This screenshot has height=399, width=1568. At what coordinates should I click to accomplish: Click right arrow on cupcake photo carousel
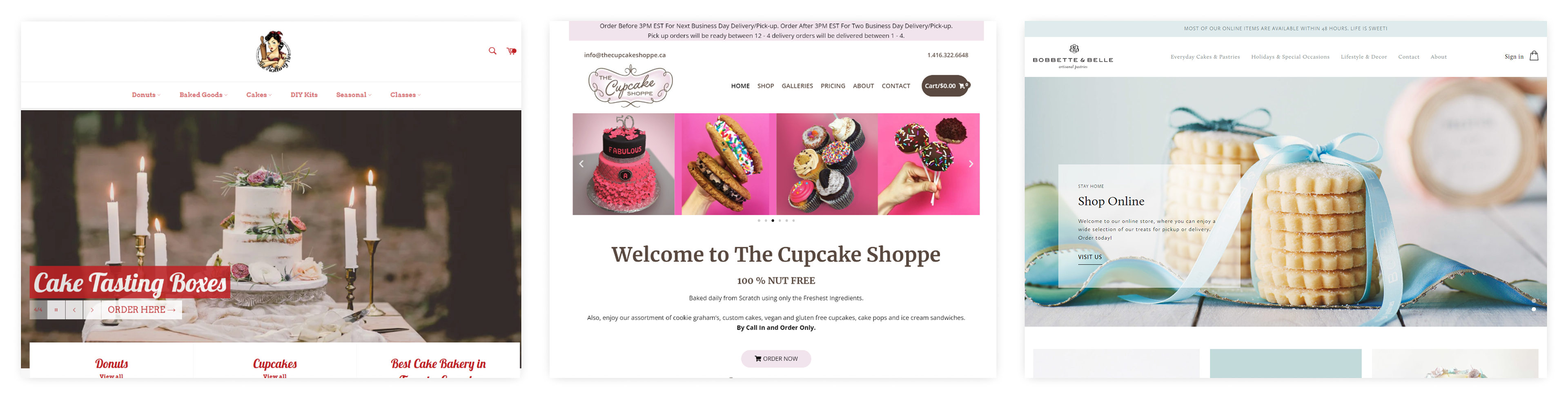click(971, 164)
